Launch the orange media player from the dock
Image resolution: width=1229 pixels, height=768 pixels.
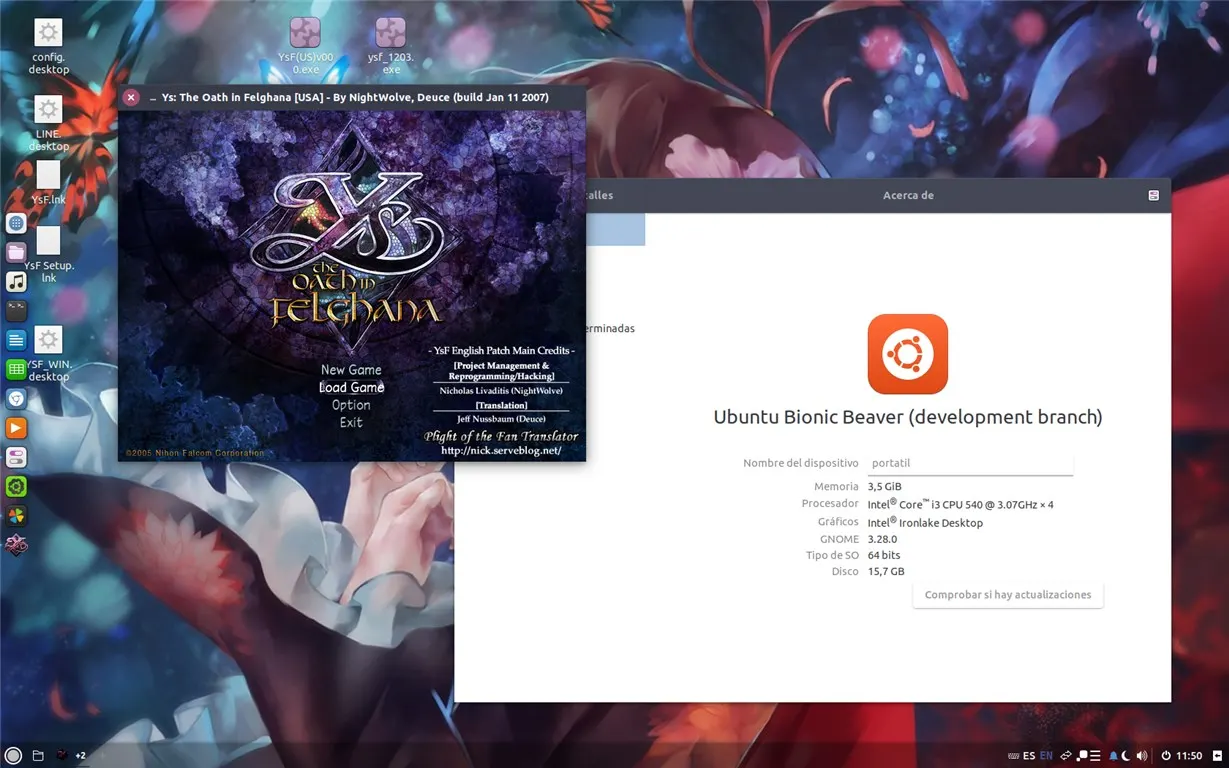coord(15,427)
